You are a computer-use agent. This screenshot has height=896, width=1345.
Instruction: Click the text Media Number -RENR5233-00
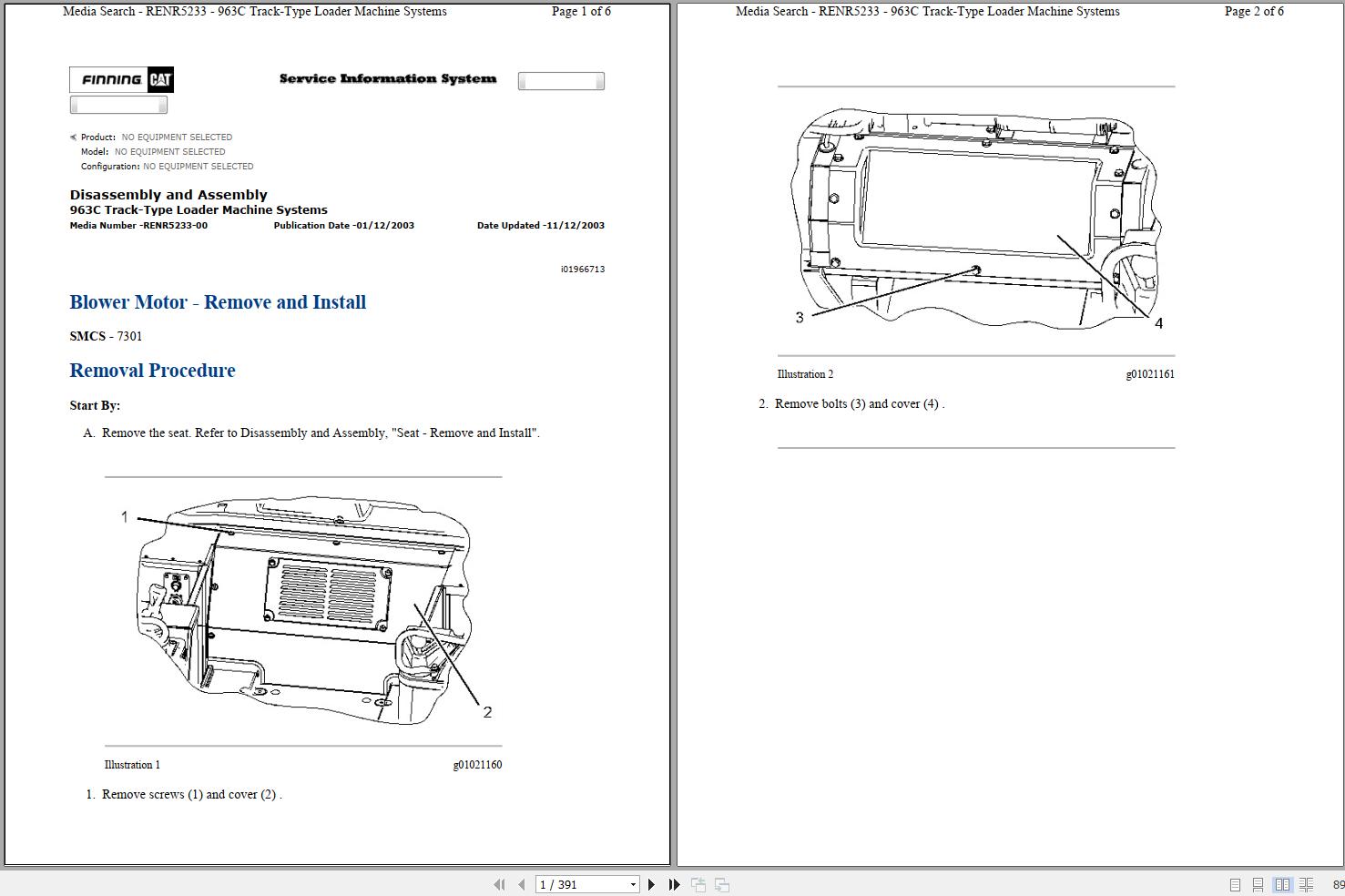[x=138, y=225]
